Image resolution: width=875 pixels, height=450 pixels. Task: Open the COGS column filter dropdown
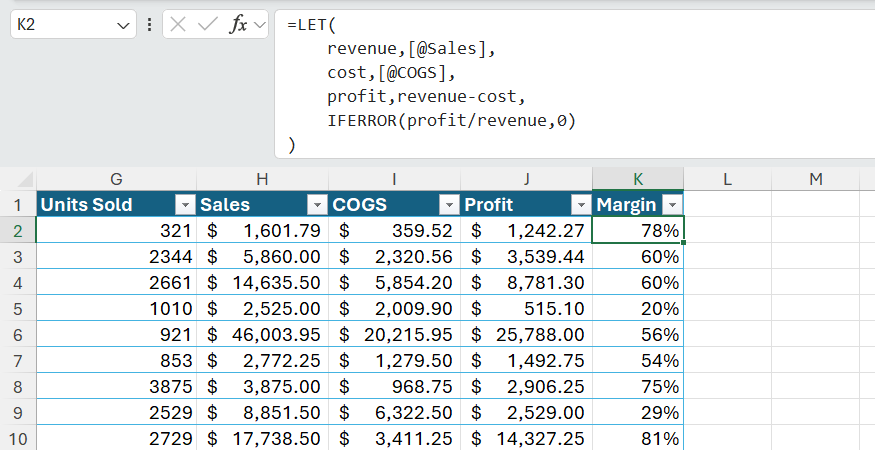449,205
